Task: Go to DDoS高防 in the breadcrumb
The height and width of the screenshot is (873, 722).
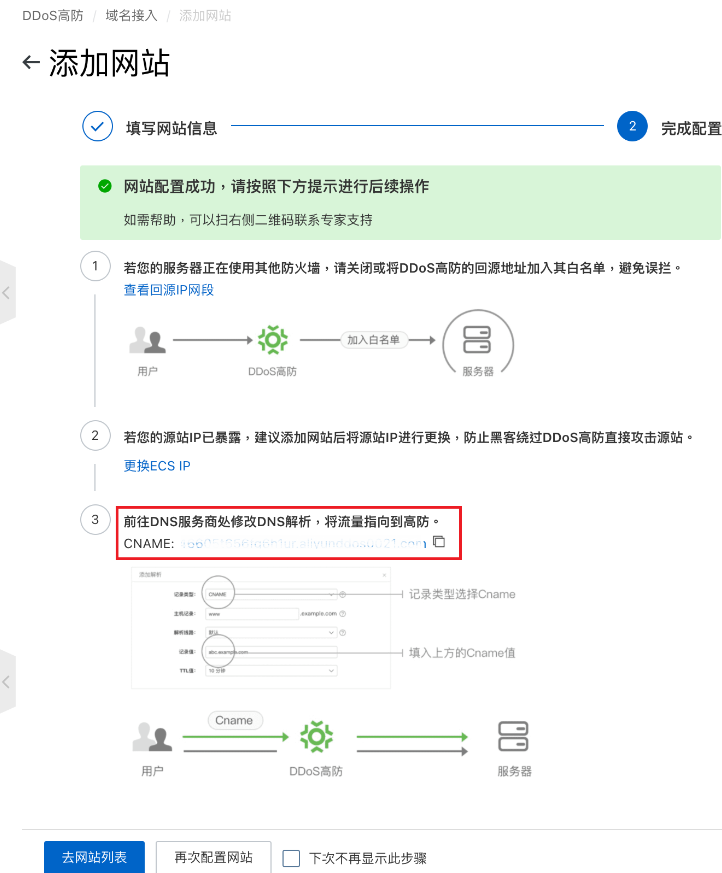Action: coord(53,16)
